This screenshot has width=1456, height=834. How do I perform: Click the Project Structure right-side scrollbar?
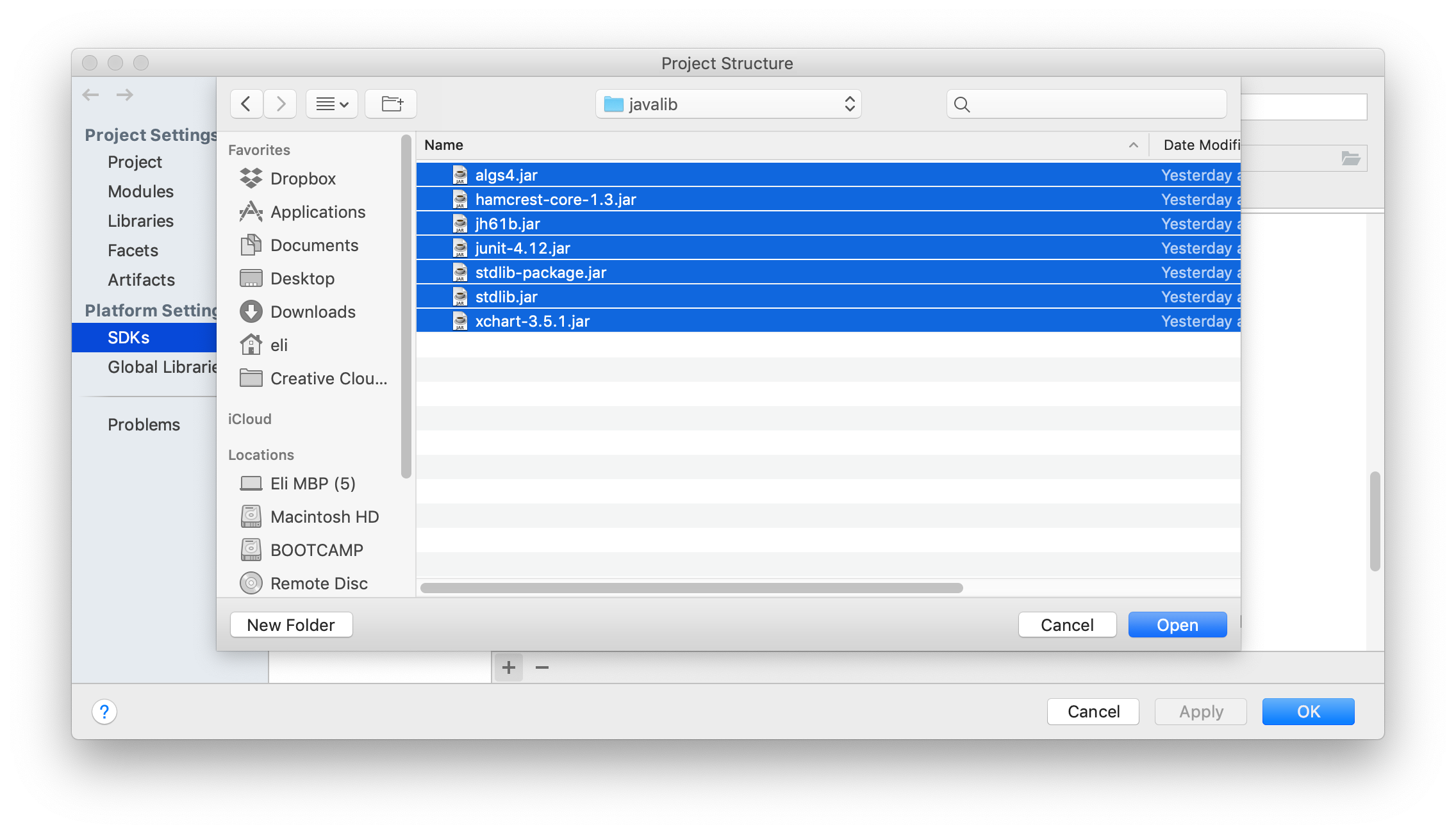pyautogui.click(x=1375, y=521)
